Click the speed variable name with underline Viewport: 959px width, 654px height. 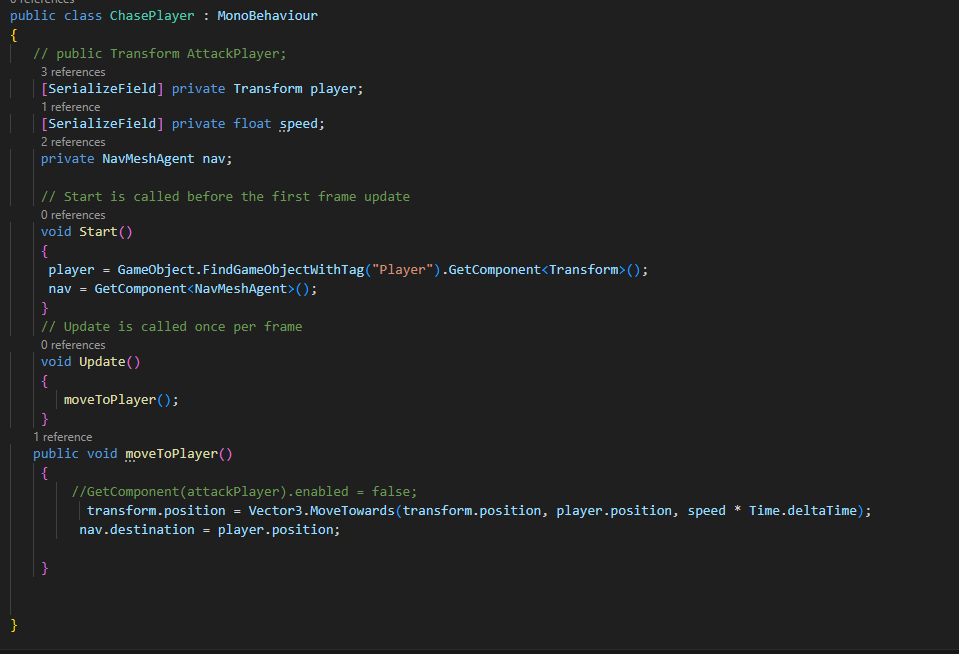(298, 124)
